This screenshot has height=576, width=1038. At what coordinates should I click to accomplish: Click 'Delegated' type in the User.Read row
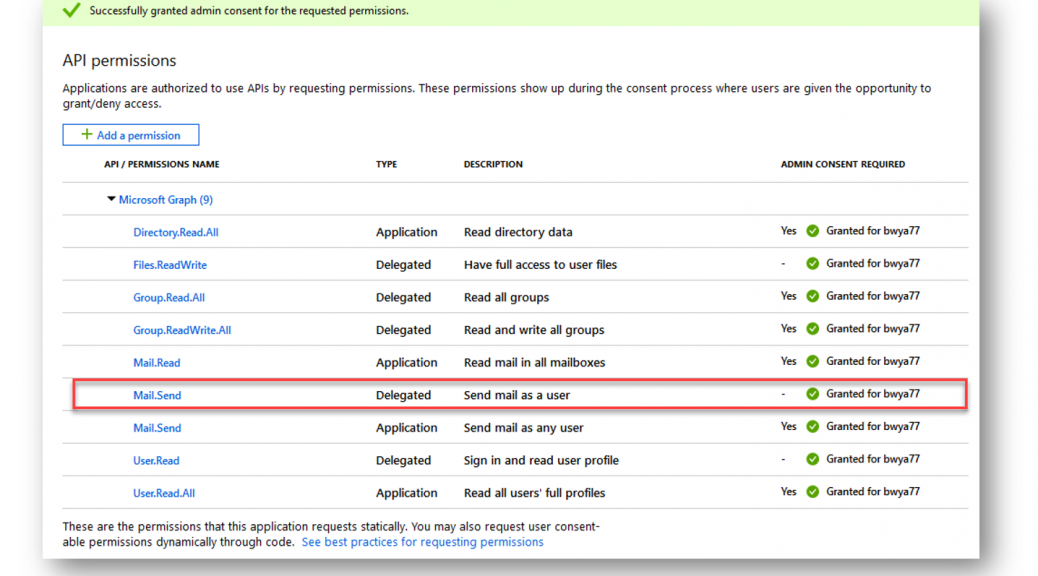403,460
